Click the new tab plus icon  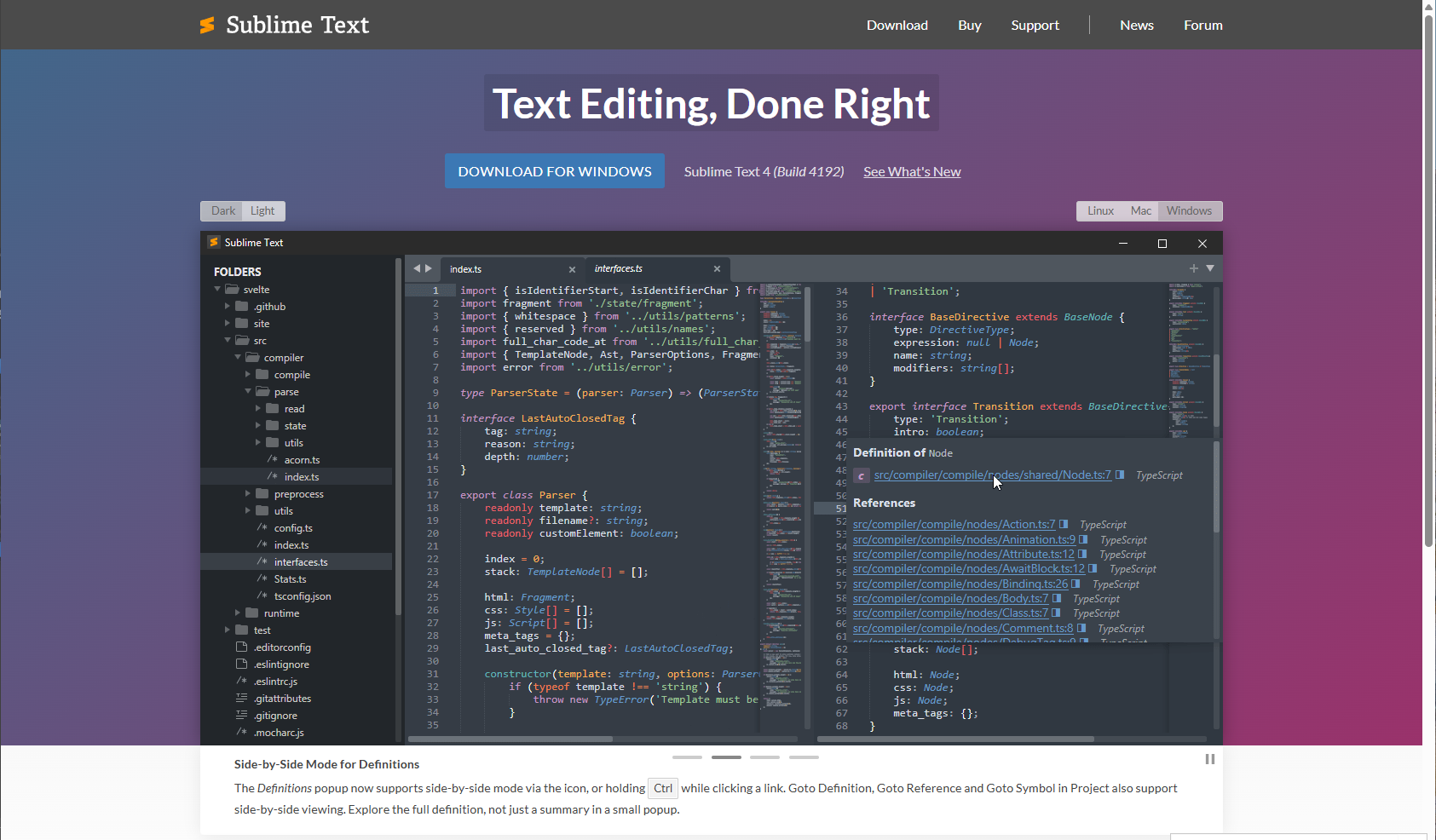pyautogui.click(x=1194, y=268)
